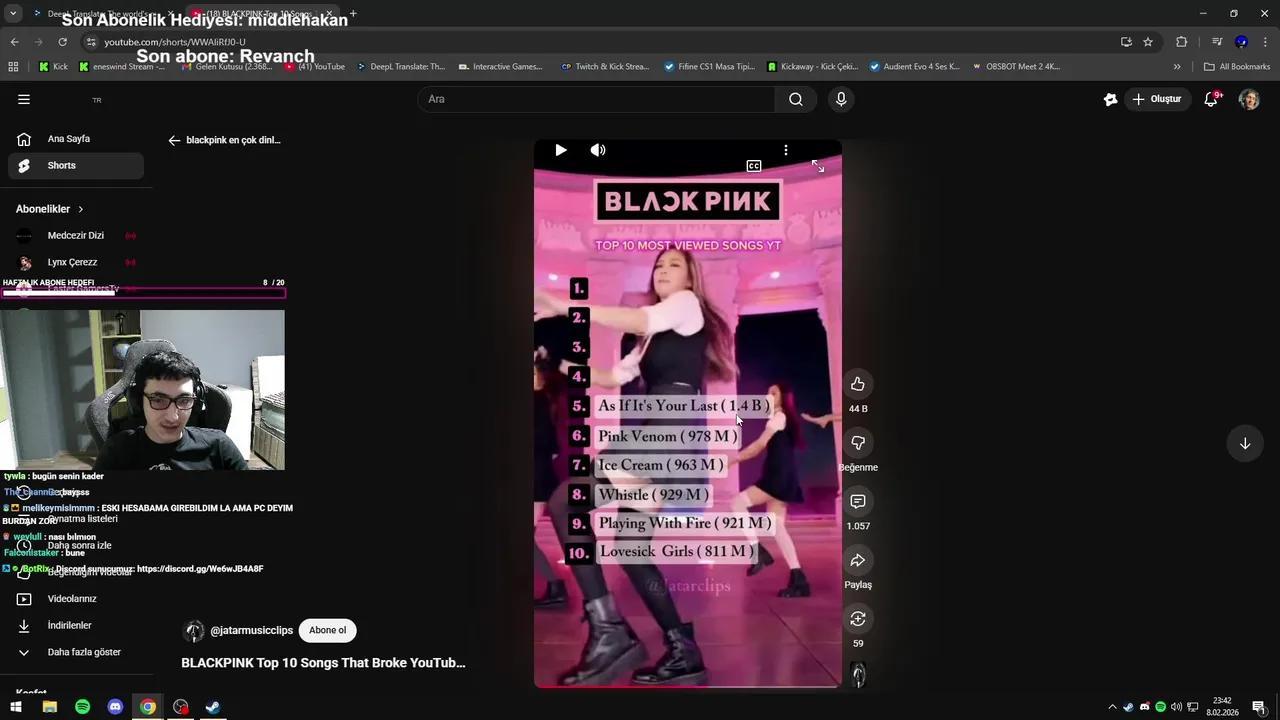Open Steam from the taskbar
The height and width of the screenshot is (720, 1280).
click(213, 707)
